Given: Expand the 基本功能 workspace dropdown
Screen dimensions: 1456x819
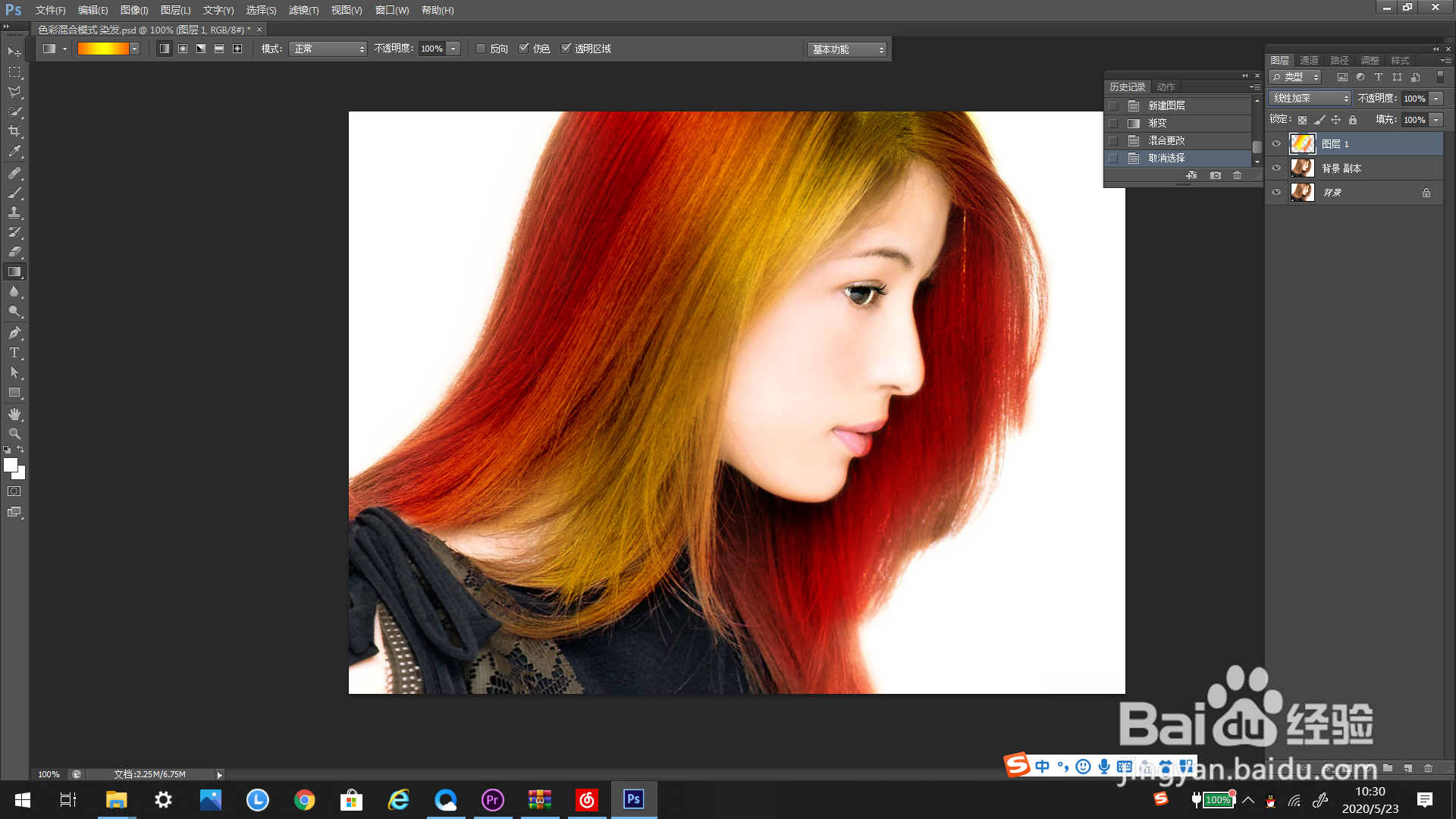Looking at the screenshot, I should [847, 49].
